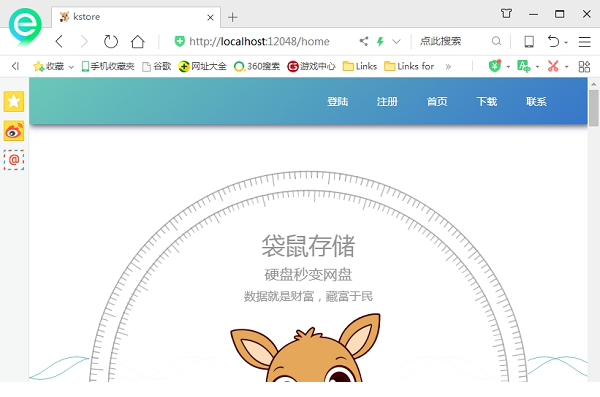This screenshot has width=600, height=397.
Task: Click the green lightning speed mode icon
Action: pos(380,41)
